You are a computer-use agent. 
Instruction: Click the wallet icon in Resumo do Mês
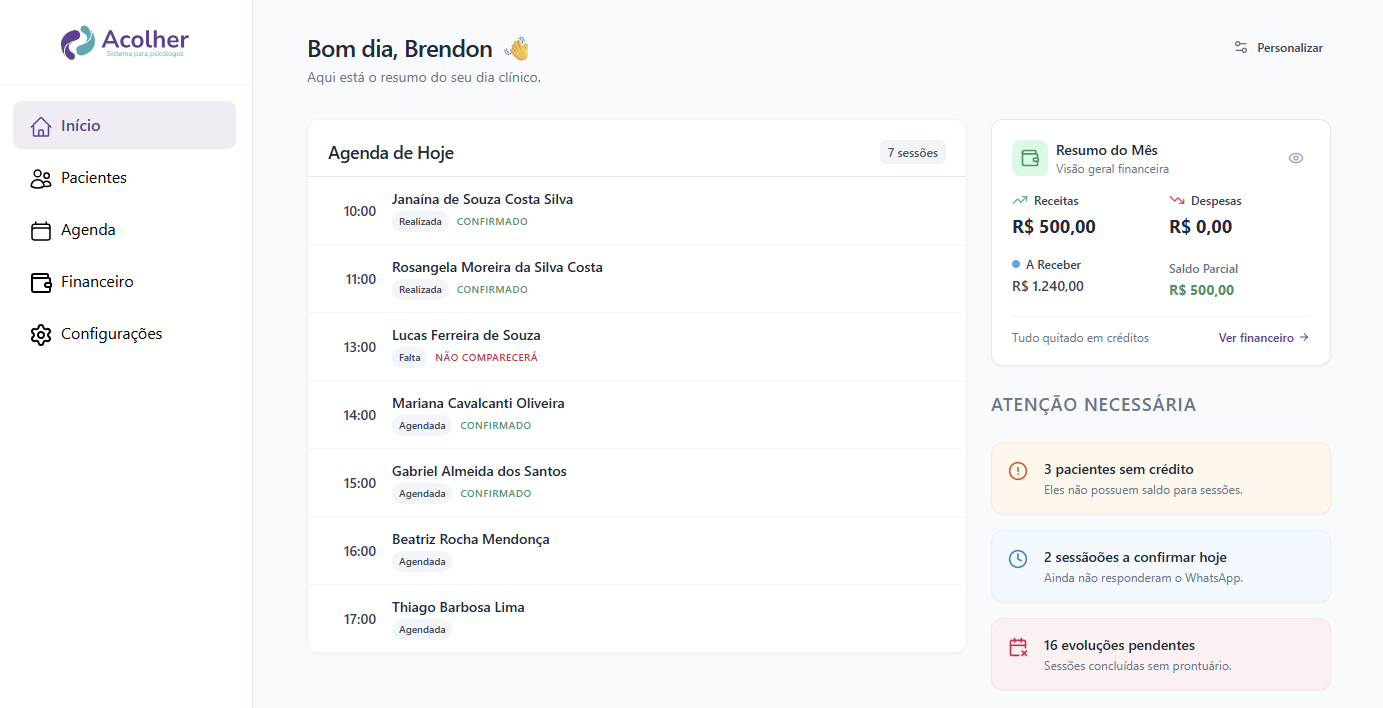pyautogui.click(x=1029, y=158)
